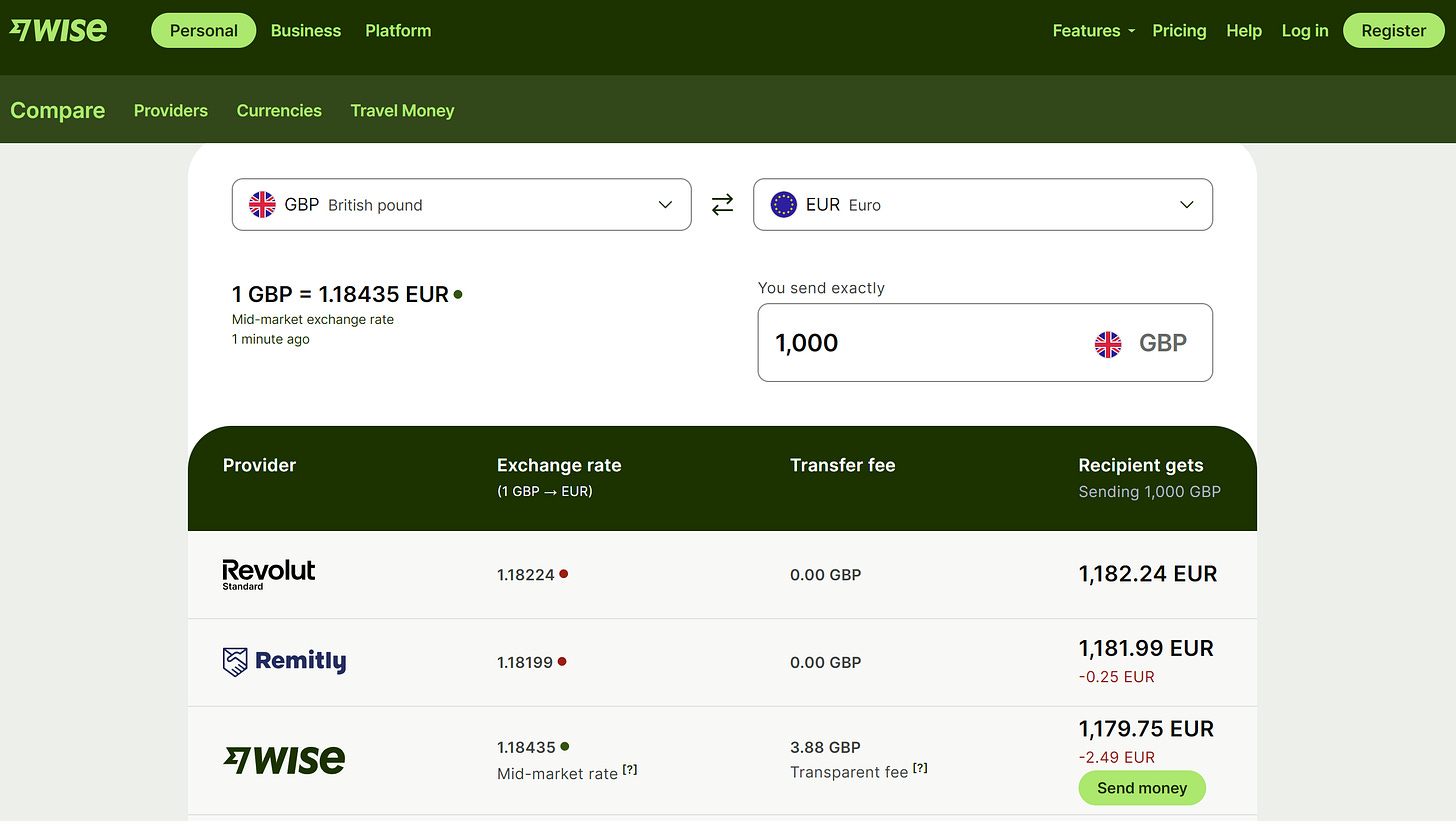1456x821 pixels.
Task: Click the Revolut Standard logo
Action: 268,574
